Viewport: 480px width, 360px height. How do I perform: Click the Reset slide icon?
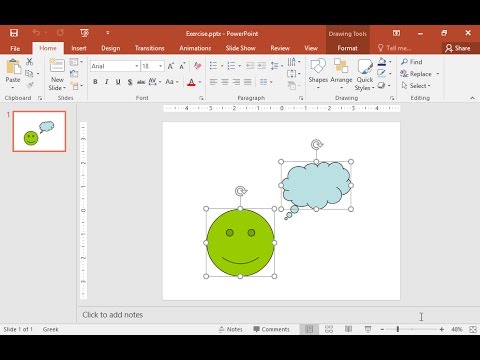74,74
